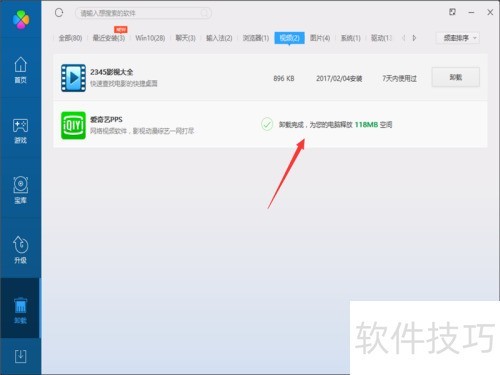
Task: Select the highlighted 视频(2) tab
Action: coord(289,38)
